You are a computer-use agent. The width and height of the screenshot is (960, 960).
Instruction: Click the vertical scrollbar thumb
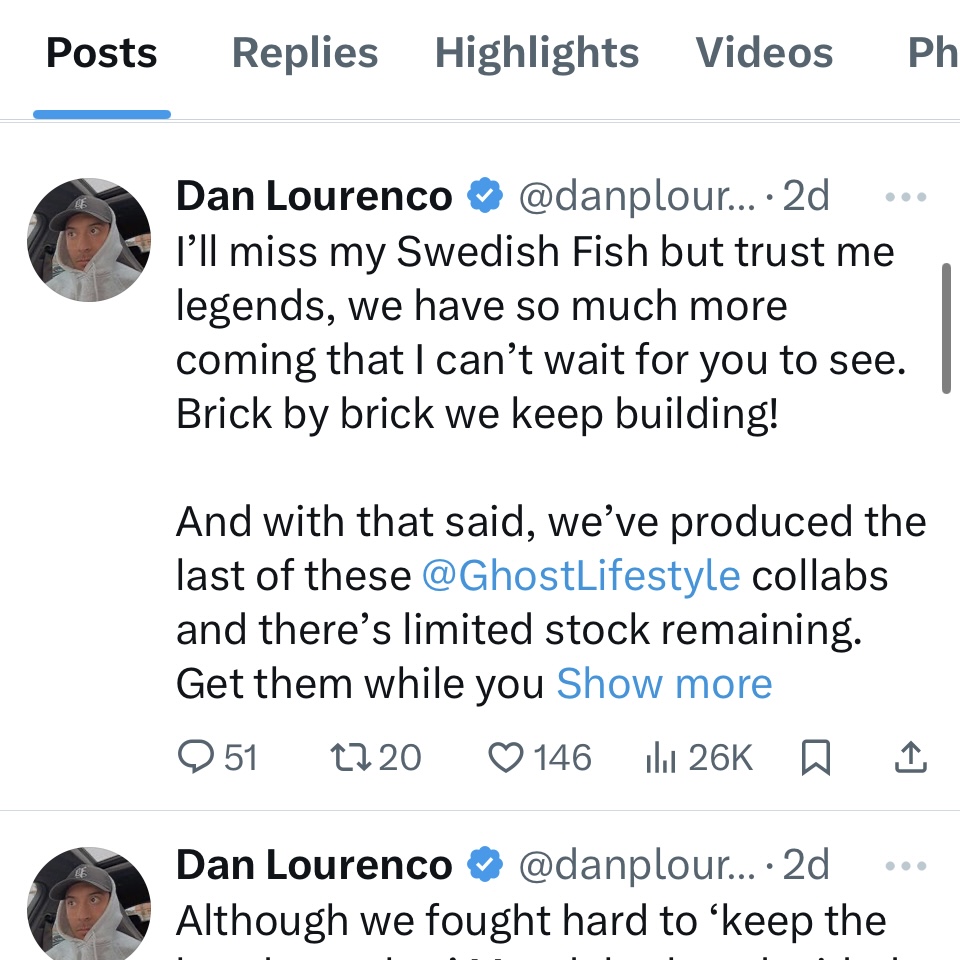[946, 328]
